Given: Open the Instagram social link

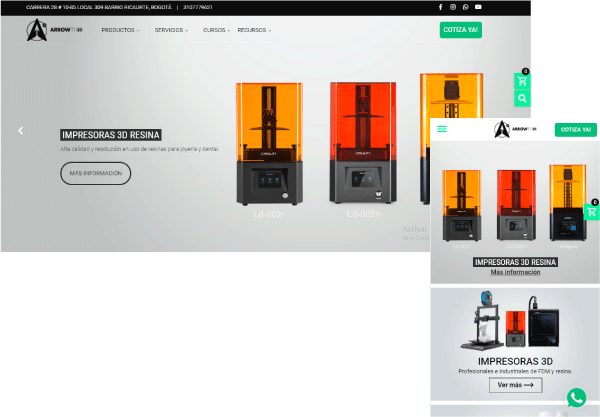Looking at the screenshot, I should coord(453,7).
